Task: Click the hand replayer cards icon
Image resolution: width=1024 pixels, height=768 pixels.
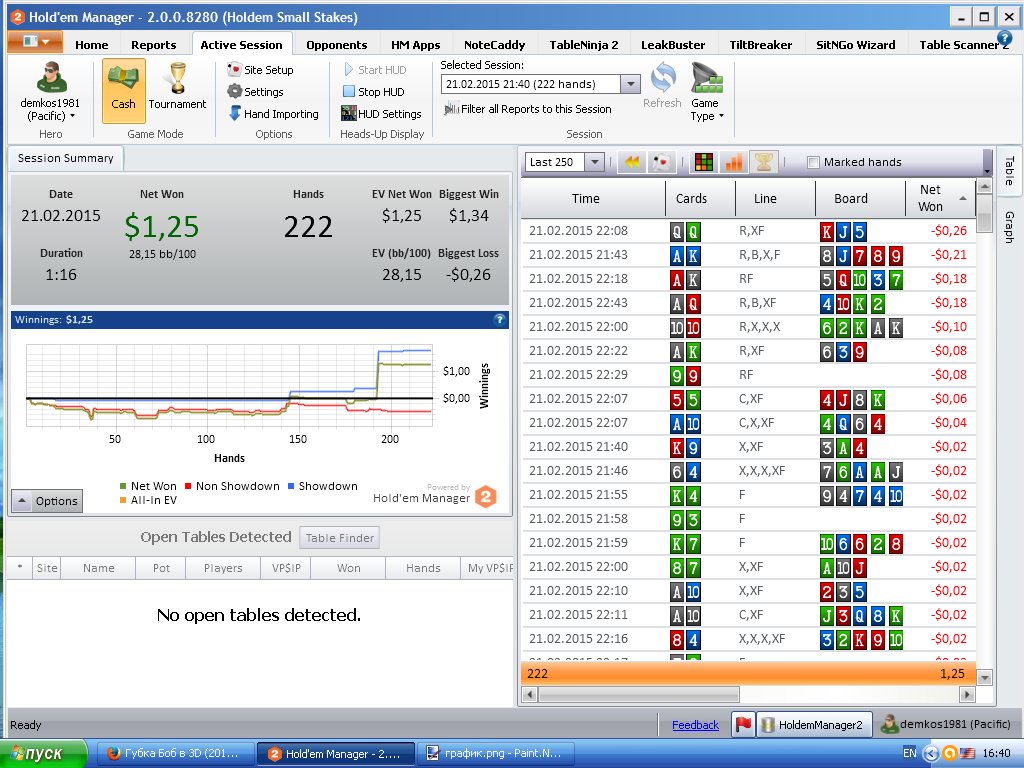Action: pyautogui.click(x=662, y=162)
